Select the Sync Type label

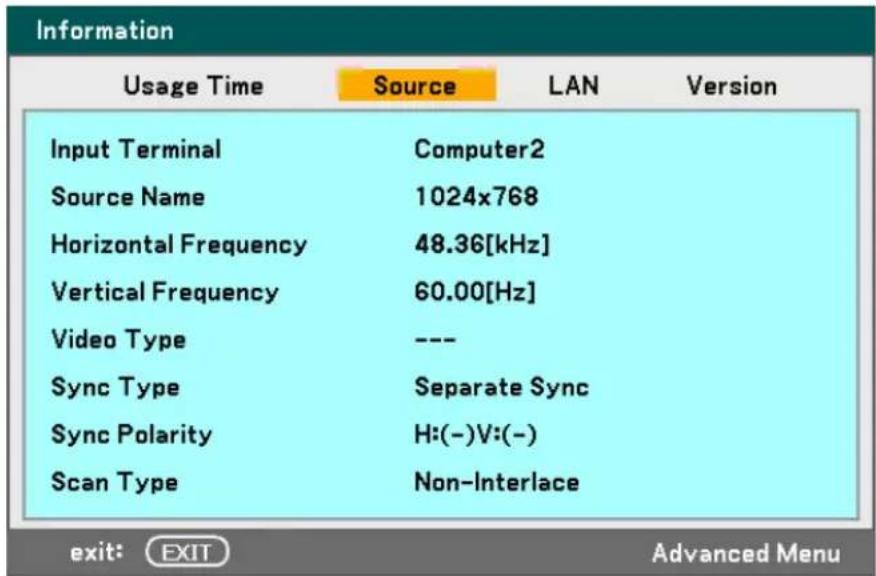tap(115, 387)
